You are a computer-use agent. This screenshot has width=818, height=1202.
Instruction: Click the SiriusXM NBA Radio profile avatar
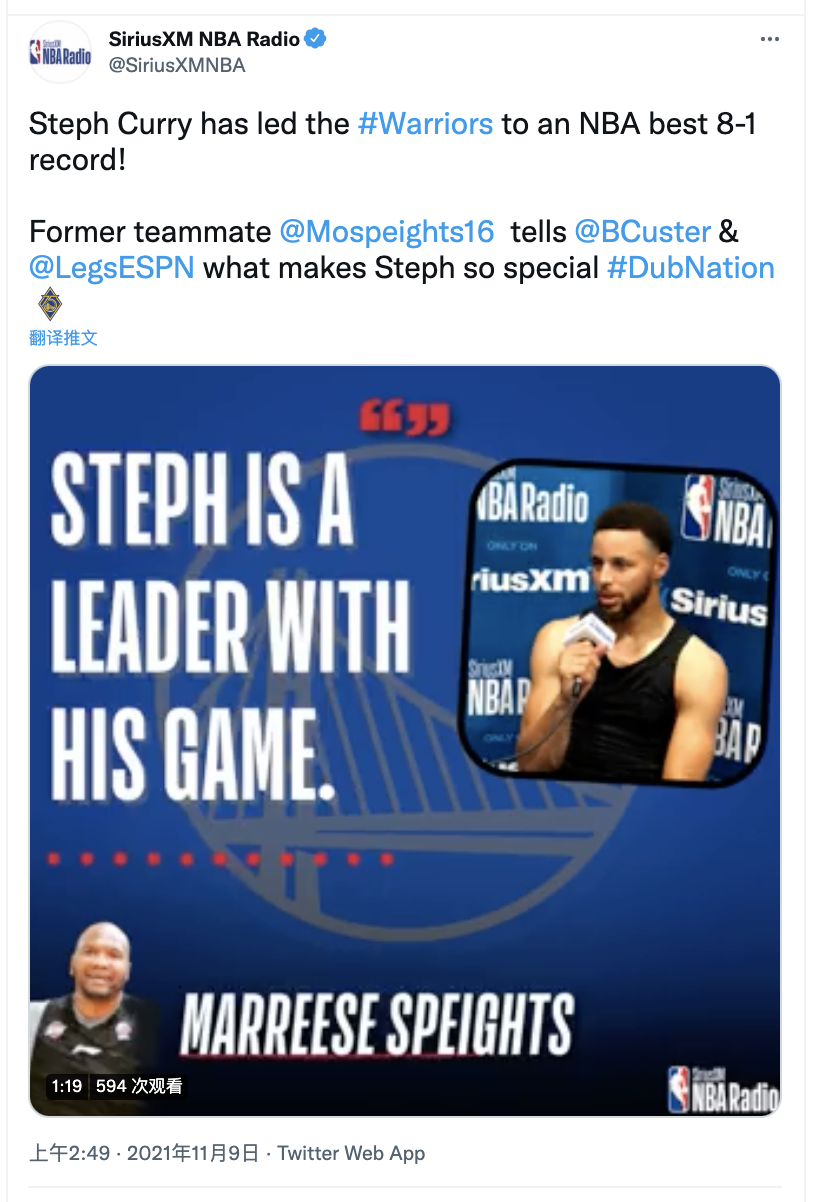(x=60, y=52)
